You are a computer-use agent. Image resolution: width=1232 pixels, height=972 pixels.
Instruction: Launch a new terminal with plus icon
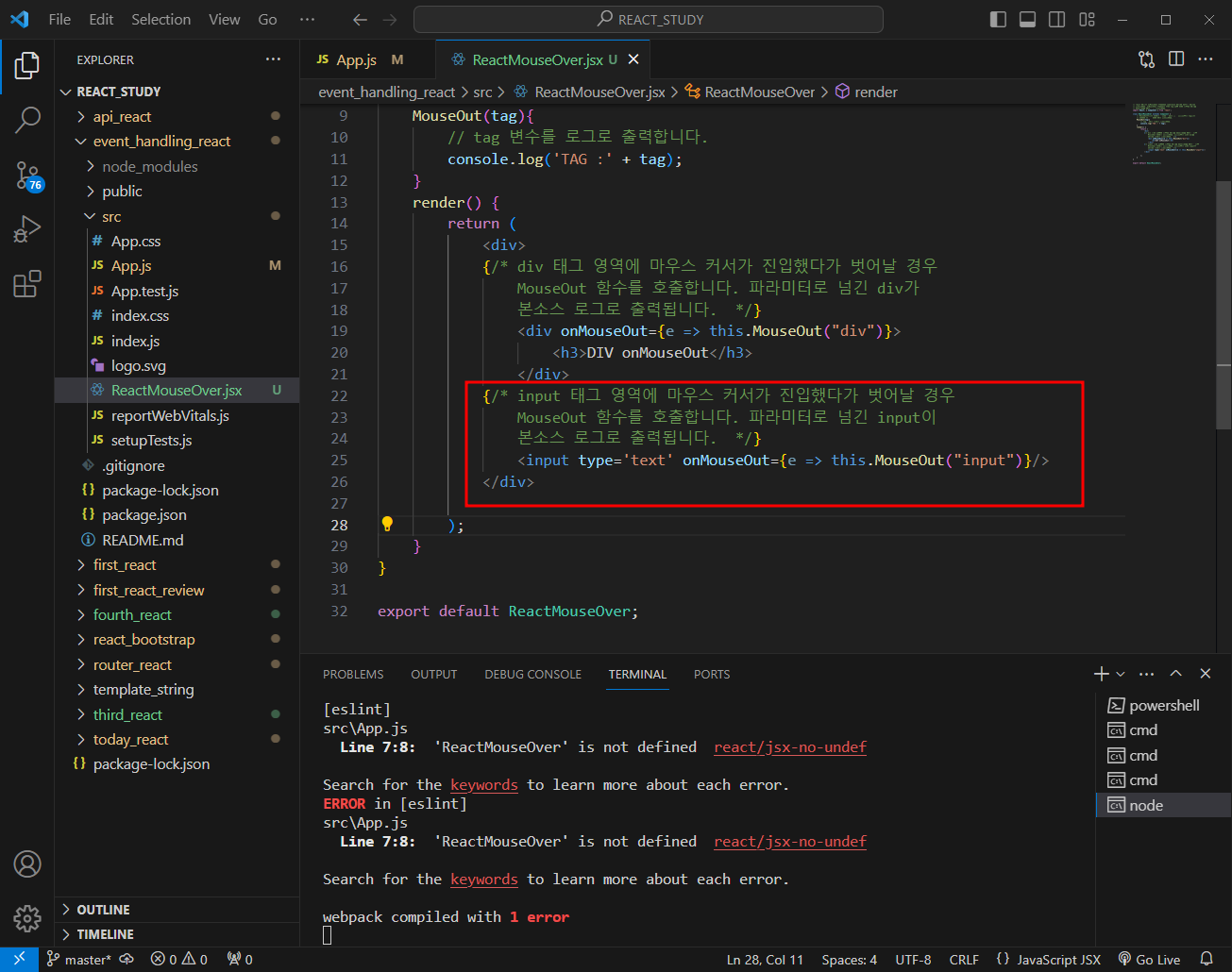coord(1101,674)
